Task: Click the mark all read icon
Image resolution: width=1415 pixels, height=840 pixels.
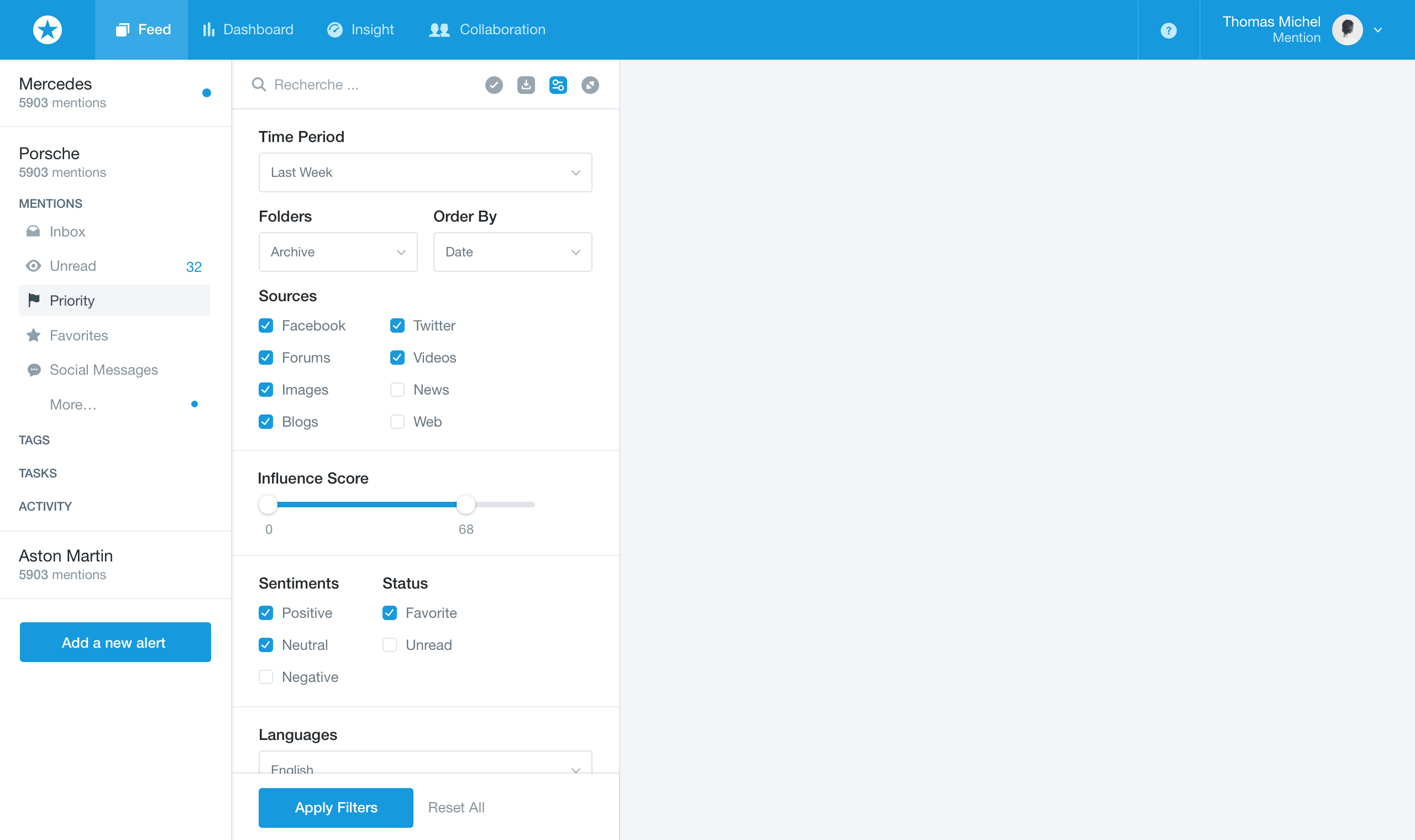Action: click(x=493, y=84)
